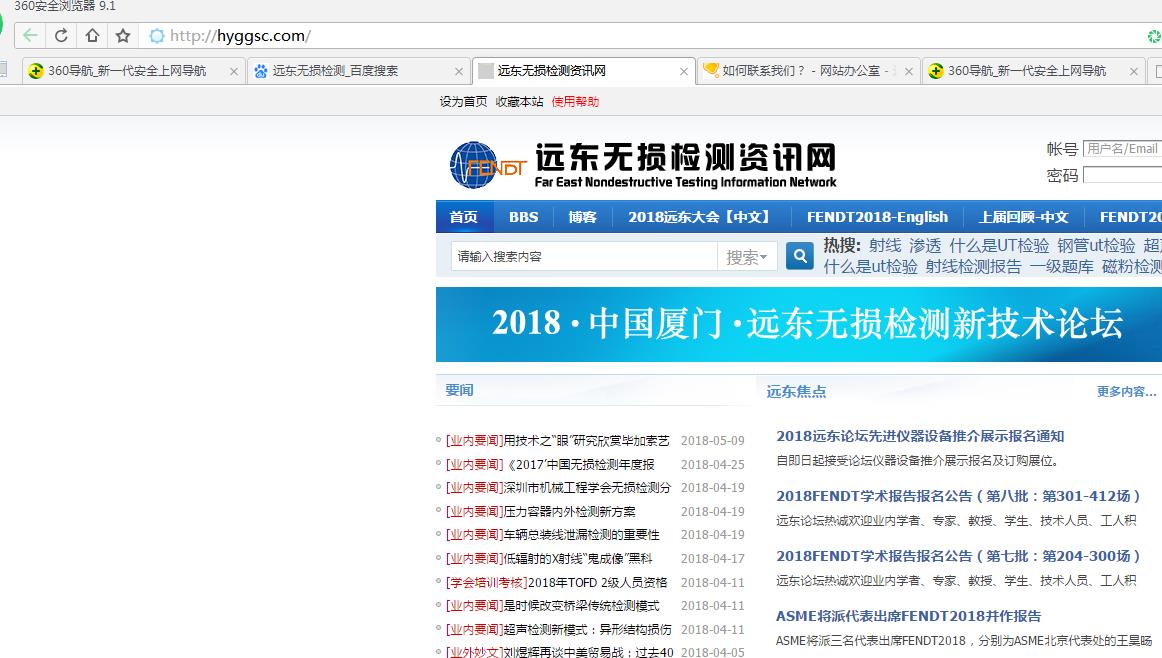Open FENDT2018-English menu item

point(877,217)
